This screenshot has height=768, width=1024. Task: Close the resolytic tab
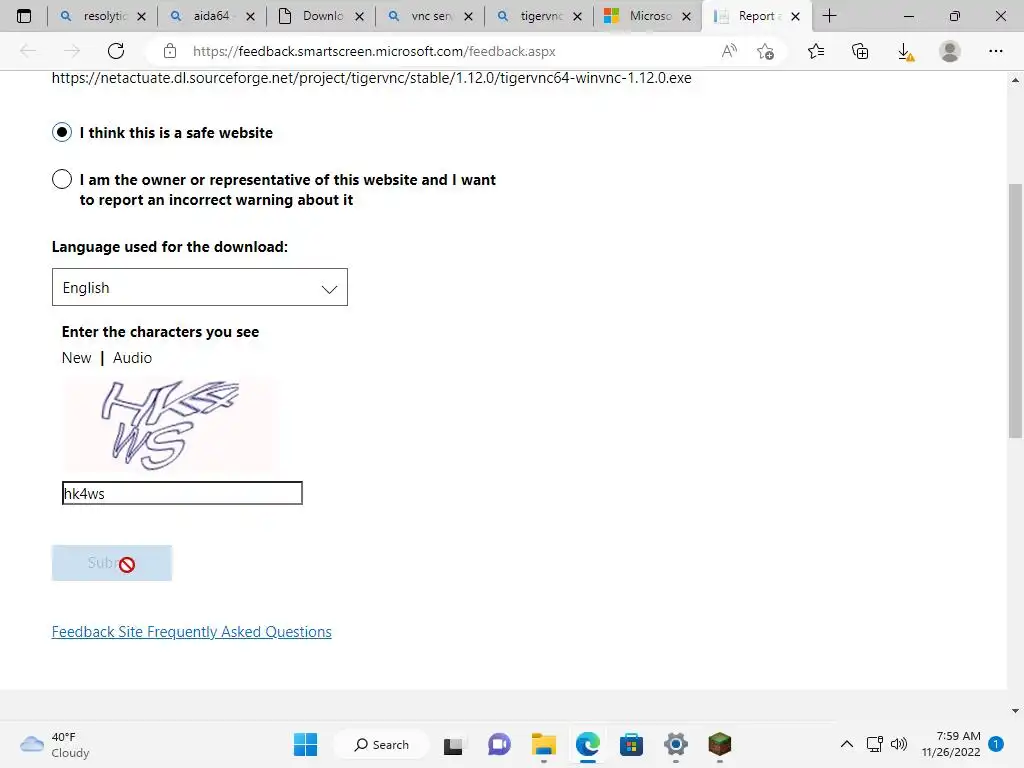[141, 17]
